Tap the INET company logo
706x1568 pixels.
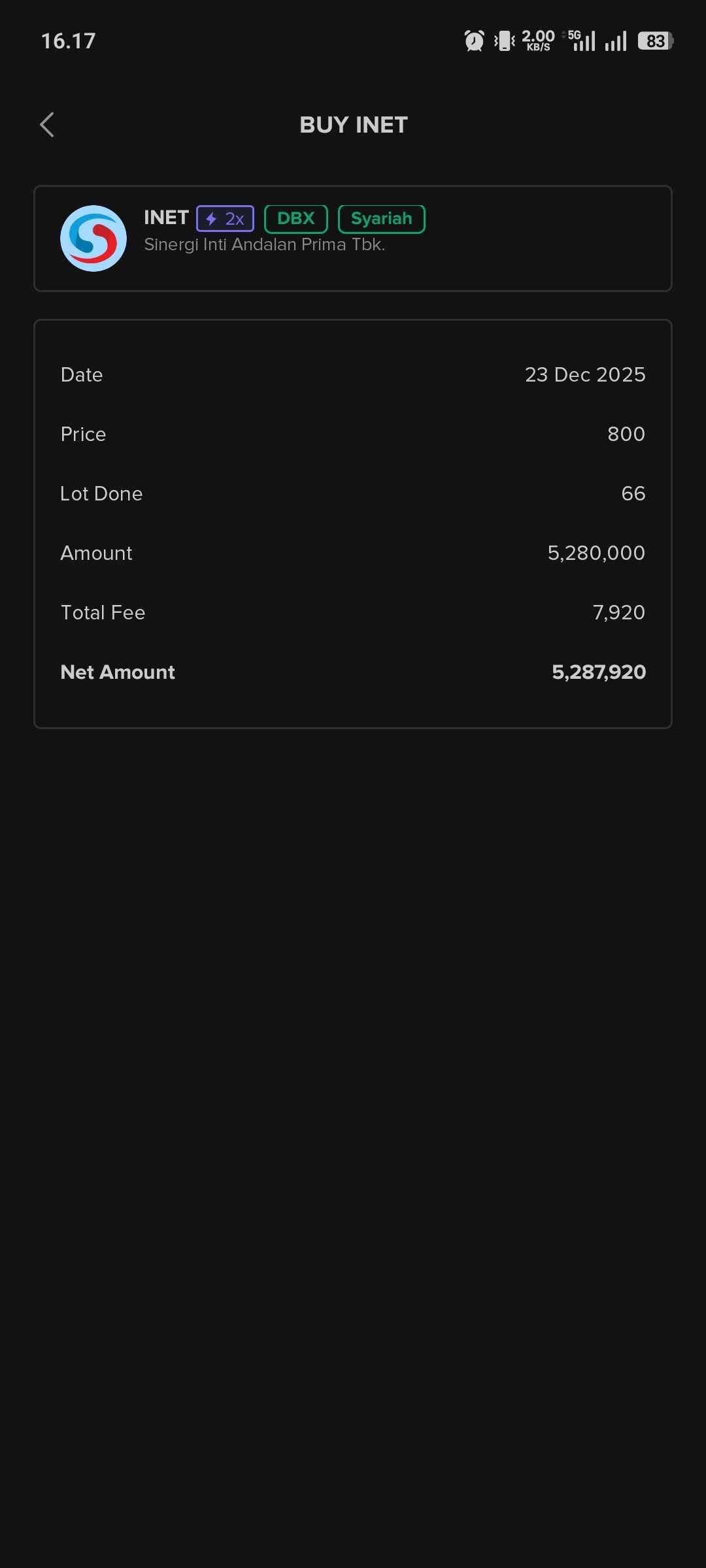[93, 238]
